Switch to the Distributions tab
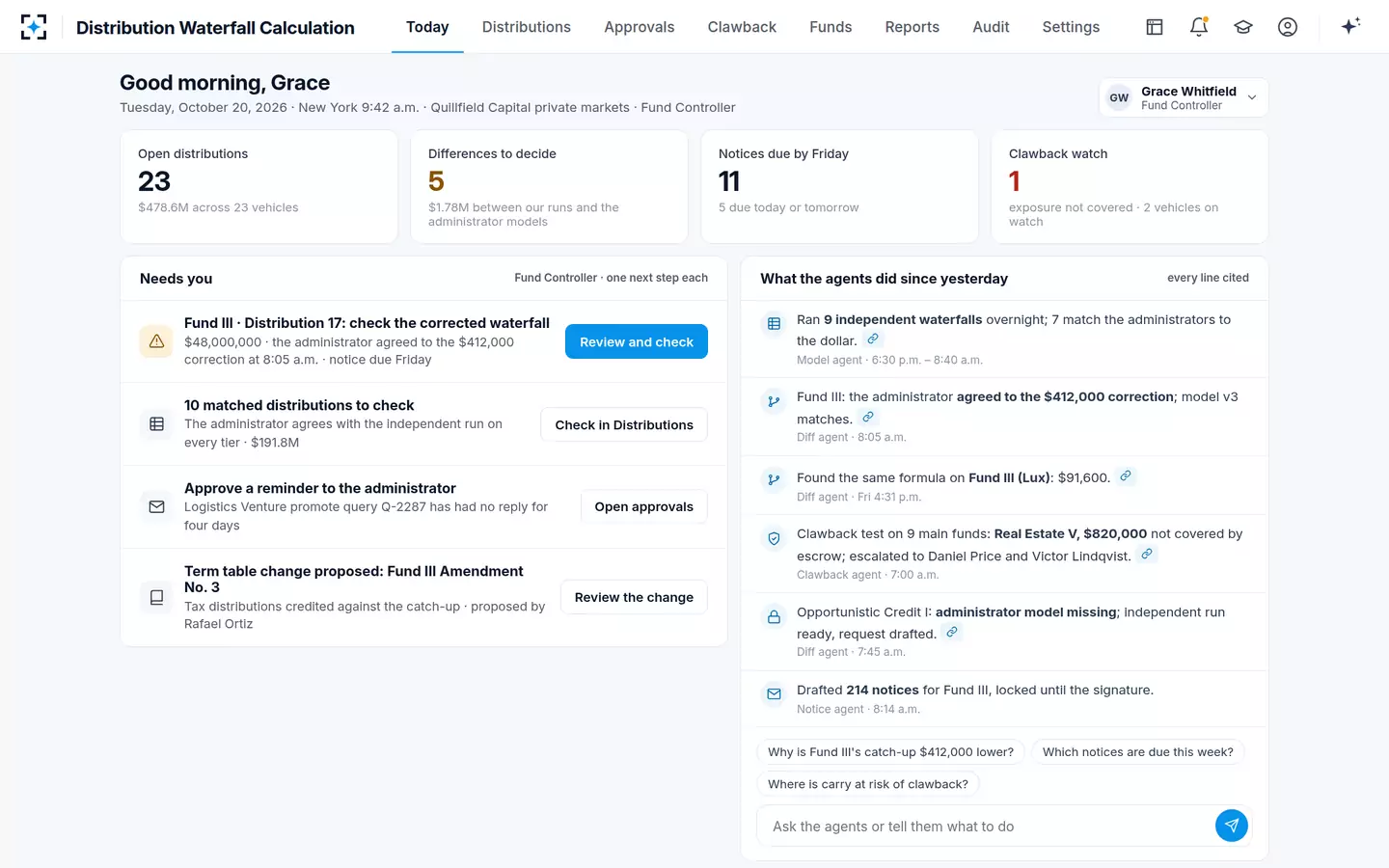 click(x=527, y=27)
